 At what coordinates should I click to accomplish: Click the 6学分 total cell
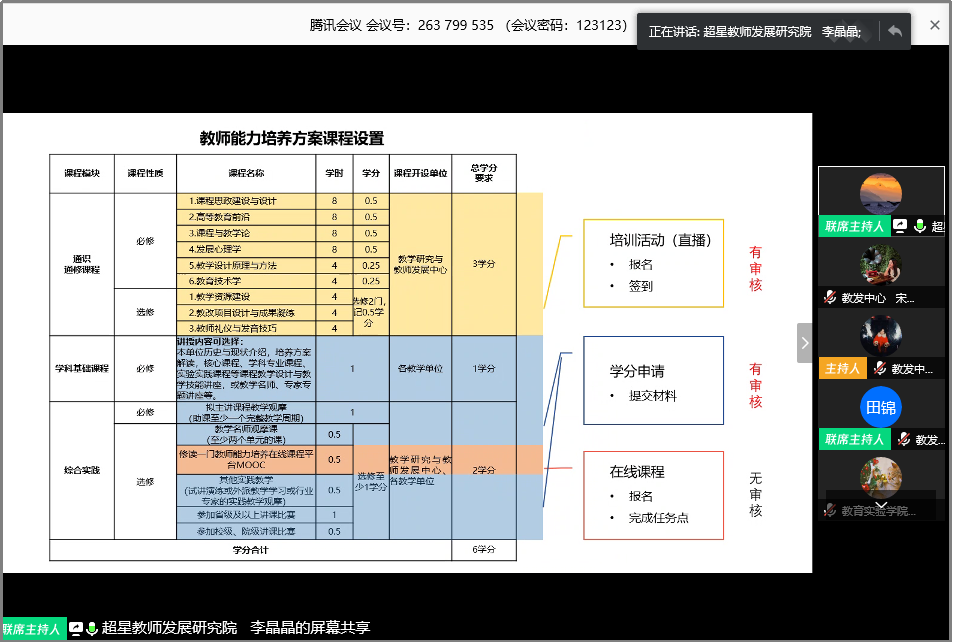pos(484,550)
